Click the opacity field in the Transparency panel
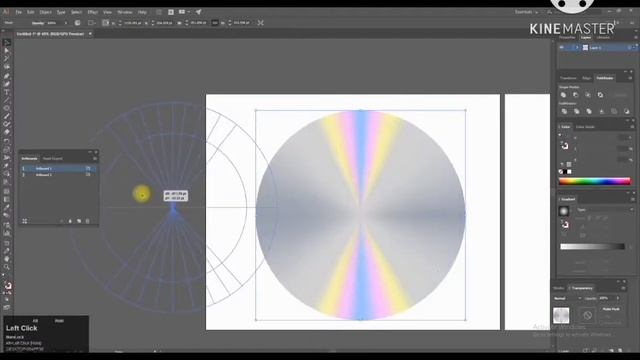The width and height of the screenshot is (640, 360). coord(606,298)
